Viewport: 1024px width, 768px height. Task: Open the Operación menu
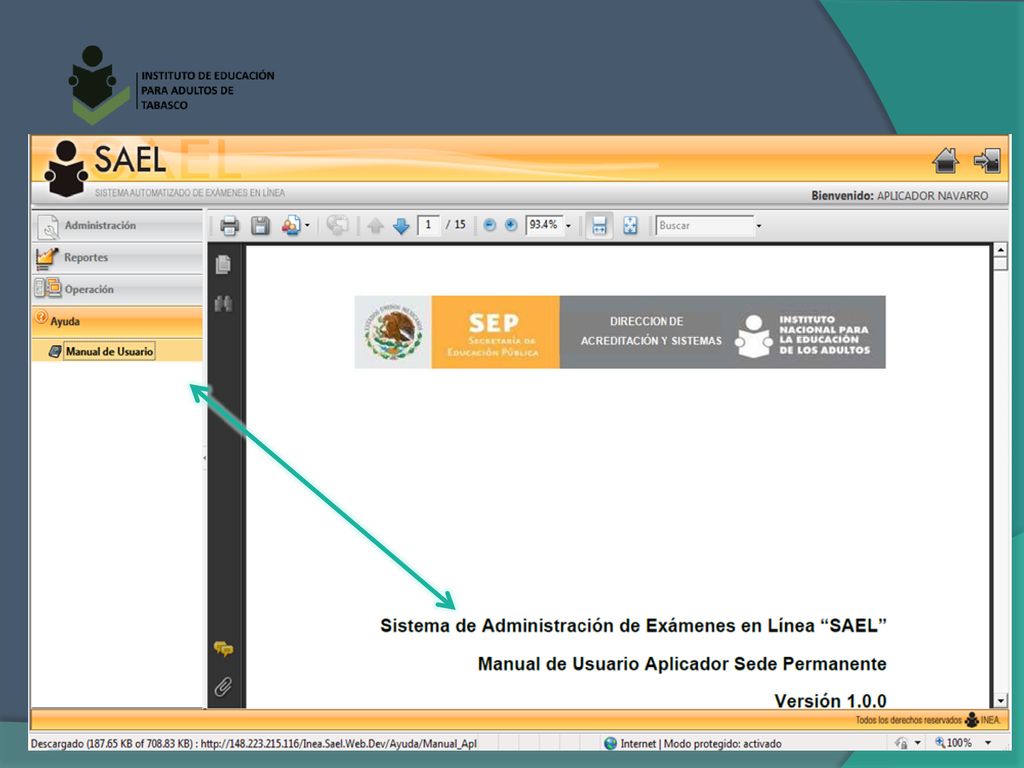pyautogui.click(x=117, y=289)
